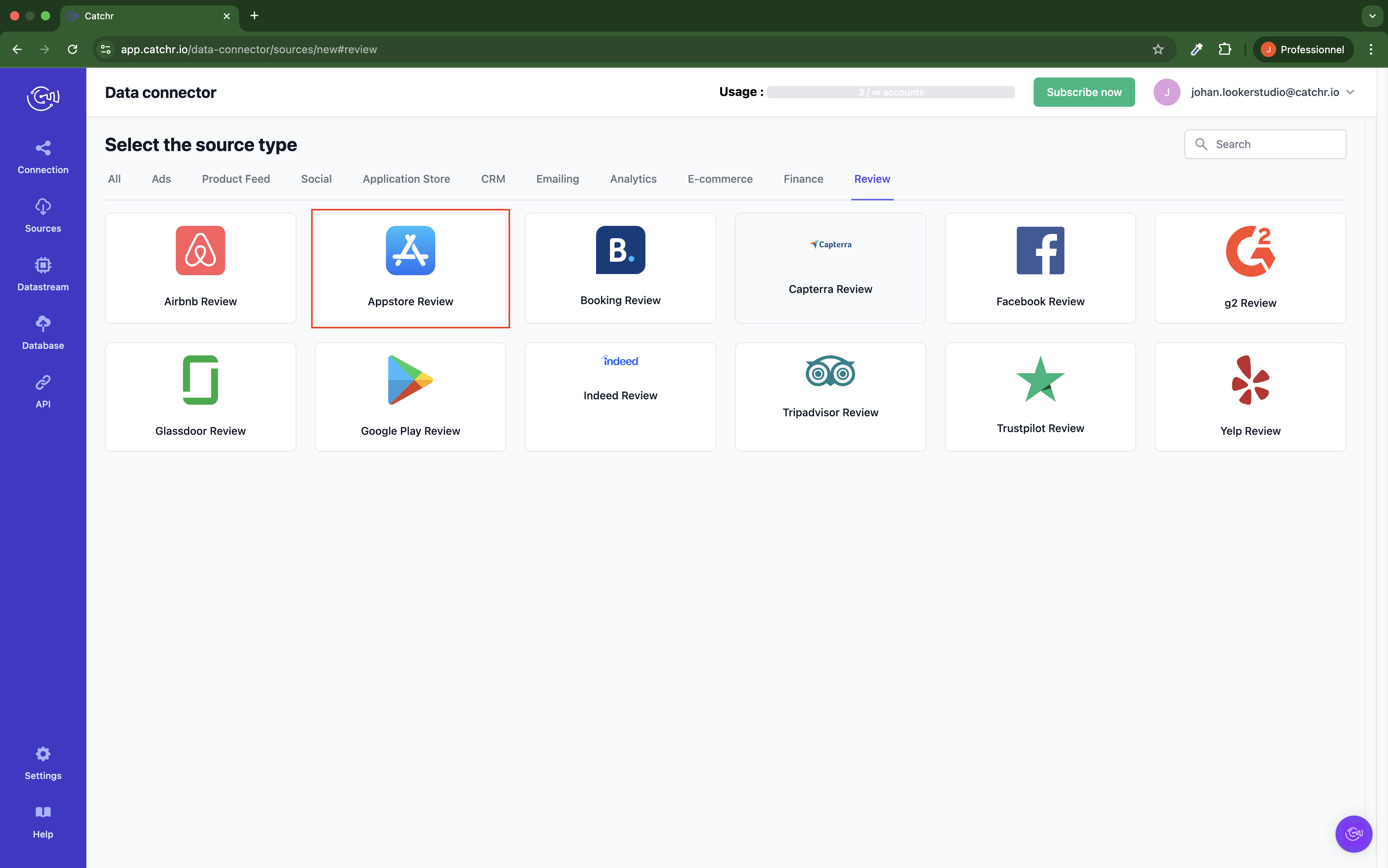Switch to the Emailing tab
Viewport: 1388px width, 868px height.
pos(558,179)
